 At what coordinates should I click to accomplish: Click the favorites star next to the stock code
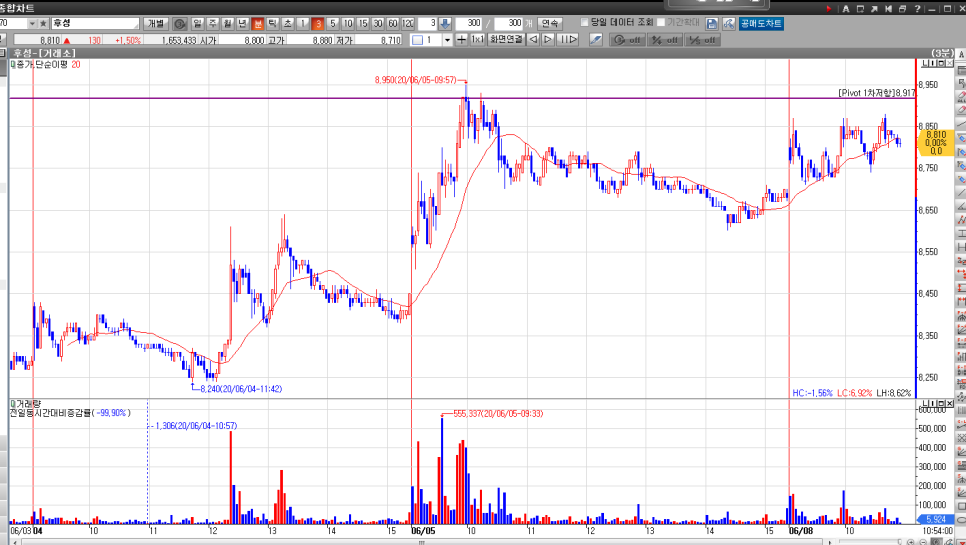point(43,23)
